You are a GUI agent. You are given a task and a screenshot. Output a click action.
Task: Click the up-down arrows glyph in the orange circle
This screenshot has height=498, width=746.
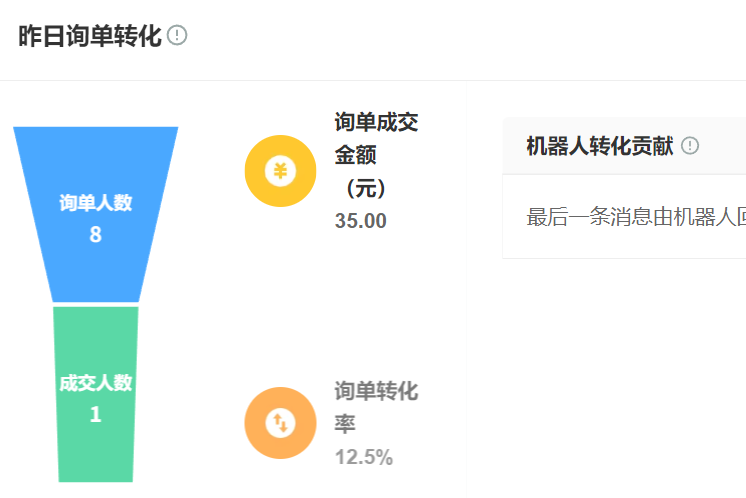[x=280, y=423]
